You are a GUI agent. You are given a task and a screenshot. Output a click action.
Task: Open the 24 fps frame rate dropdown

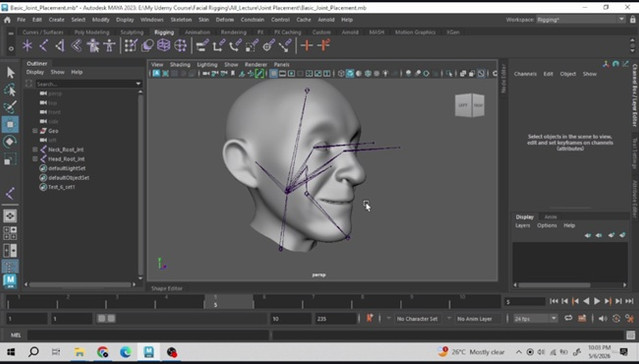pyautogui.click(x=535, y=318)
